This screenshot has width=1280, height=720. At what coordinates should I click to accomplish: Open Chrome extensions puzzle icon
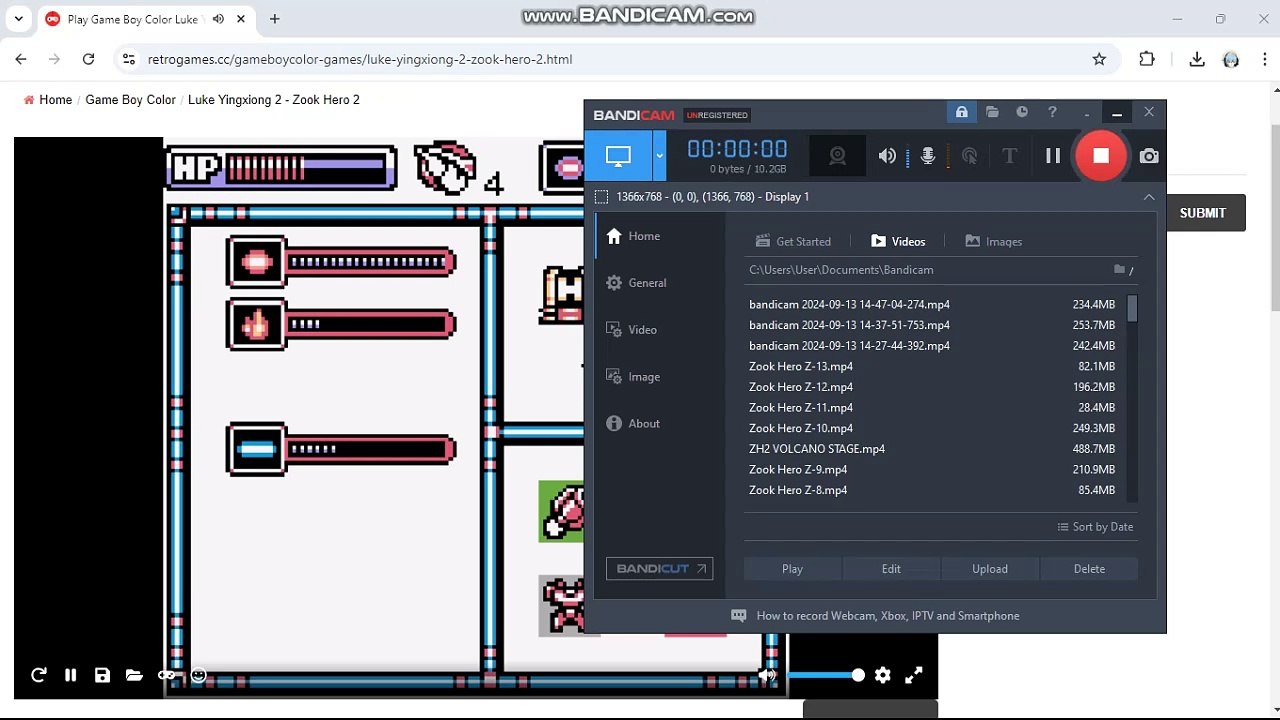[1147, 59]
